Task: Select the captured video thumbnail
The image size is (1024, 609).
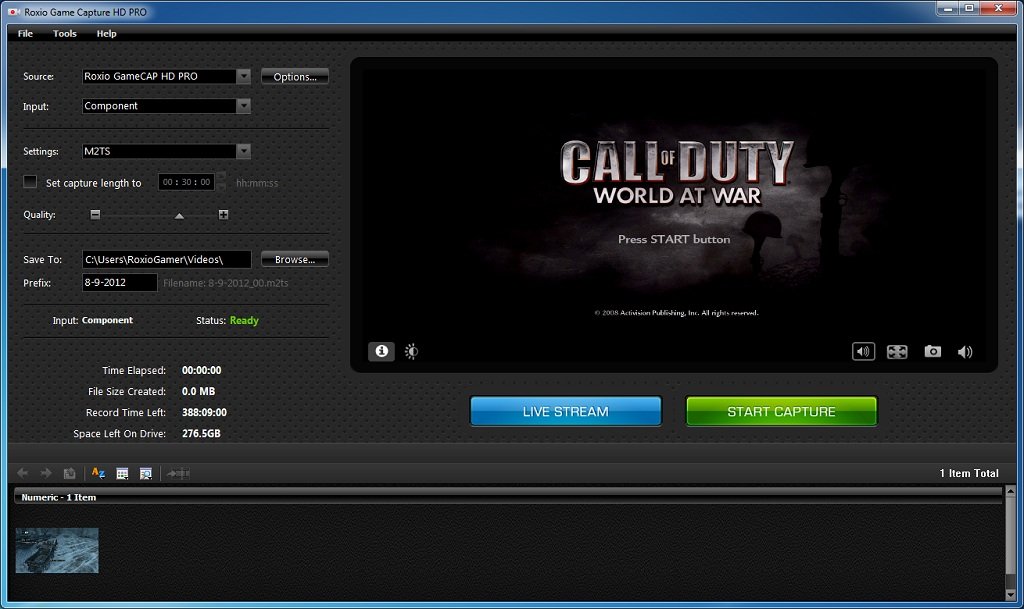Action: [57, 550]
